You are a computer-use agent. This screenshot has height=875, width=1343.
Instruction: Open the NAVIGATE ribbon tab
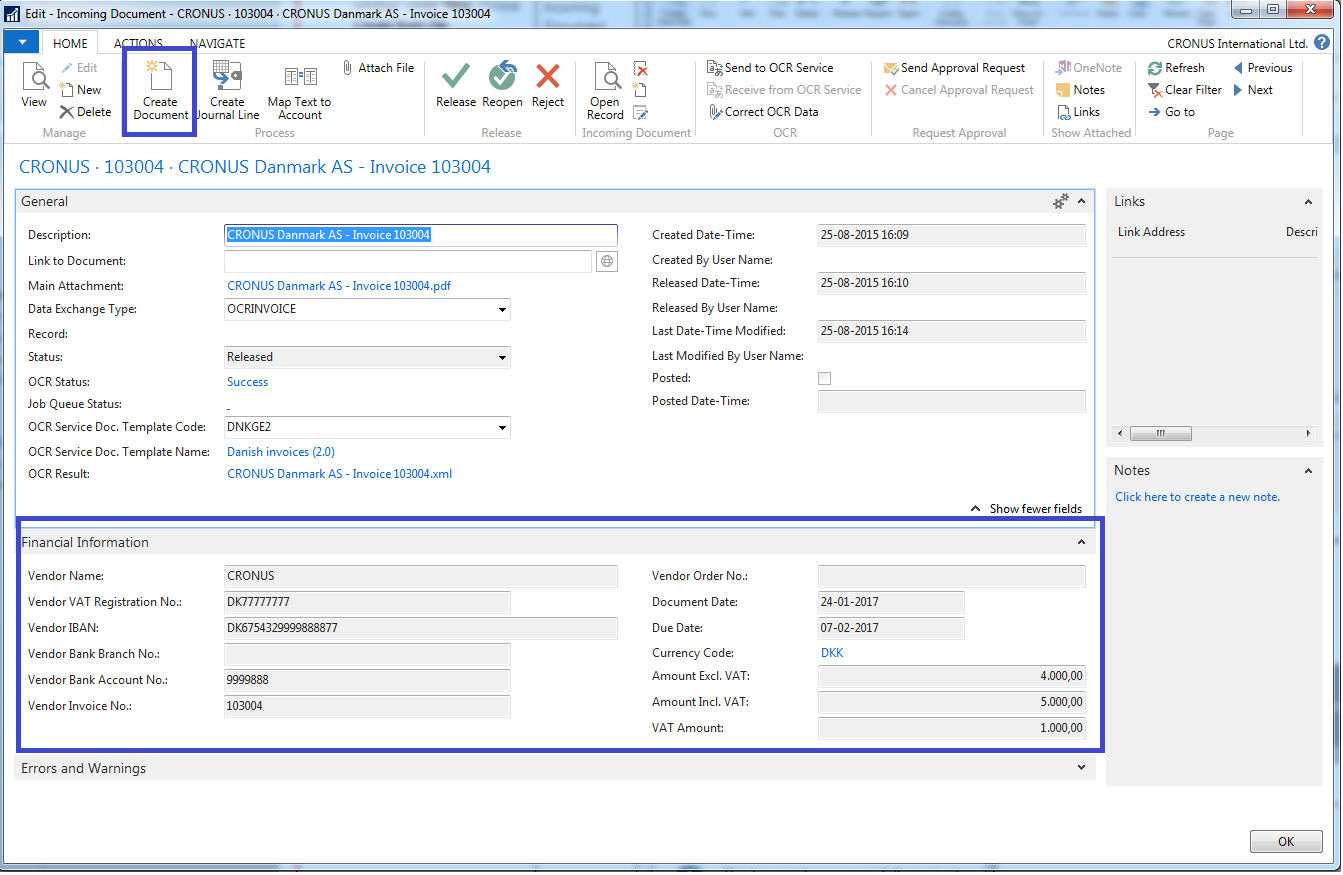[217, 43]
